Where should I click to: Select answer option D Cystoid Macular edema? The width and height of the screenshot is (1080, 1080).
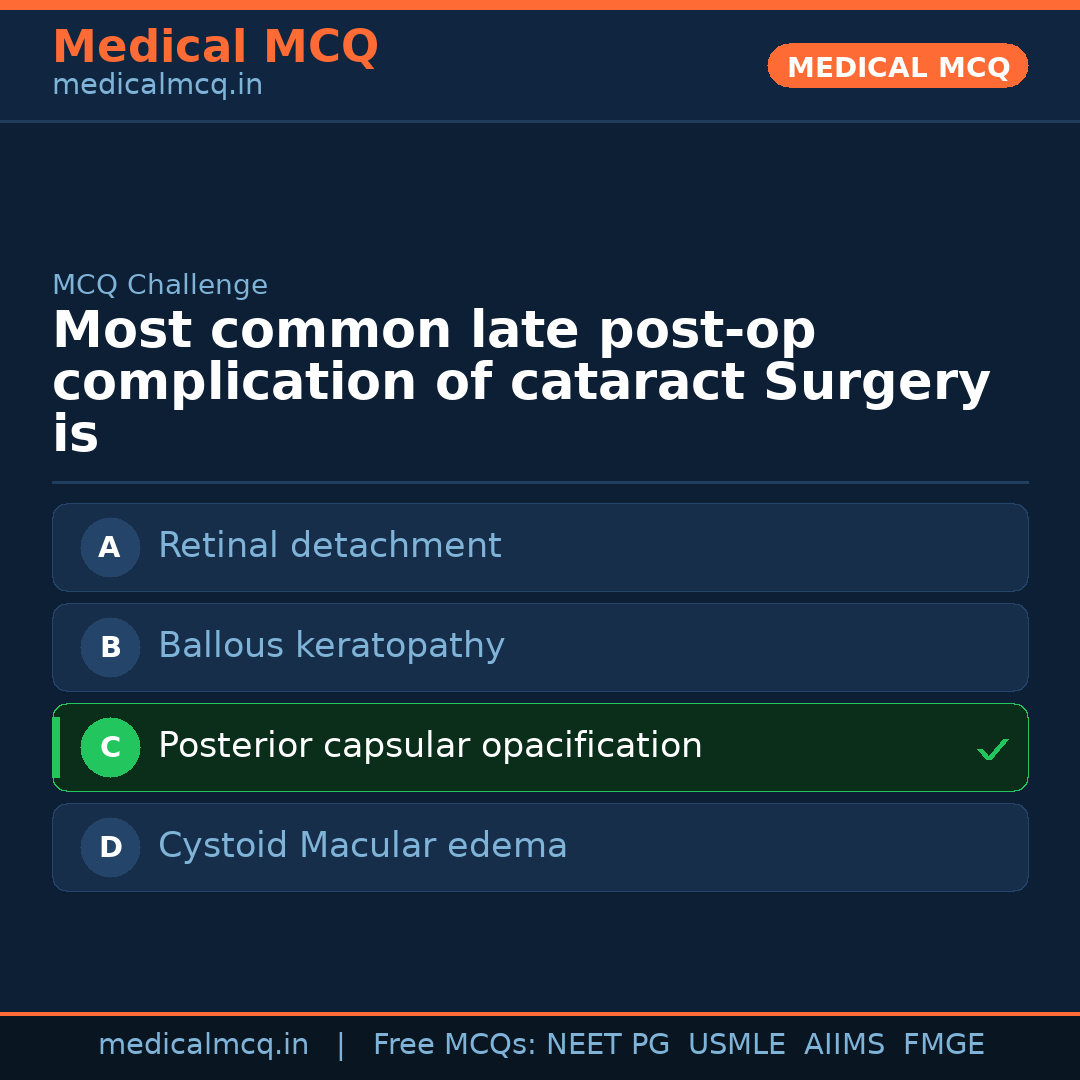pos(540,847)
